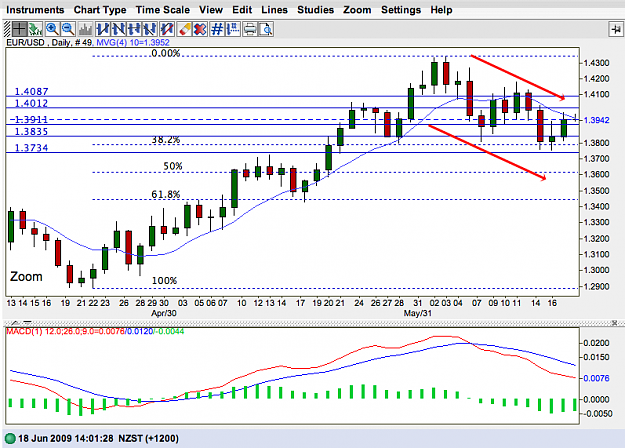Click the 61.8% Fibonacci label
The width and height of the screenshot is (625, 448).
(x=165, y=194)
